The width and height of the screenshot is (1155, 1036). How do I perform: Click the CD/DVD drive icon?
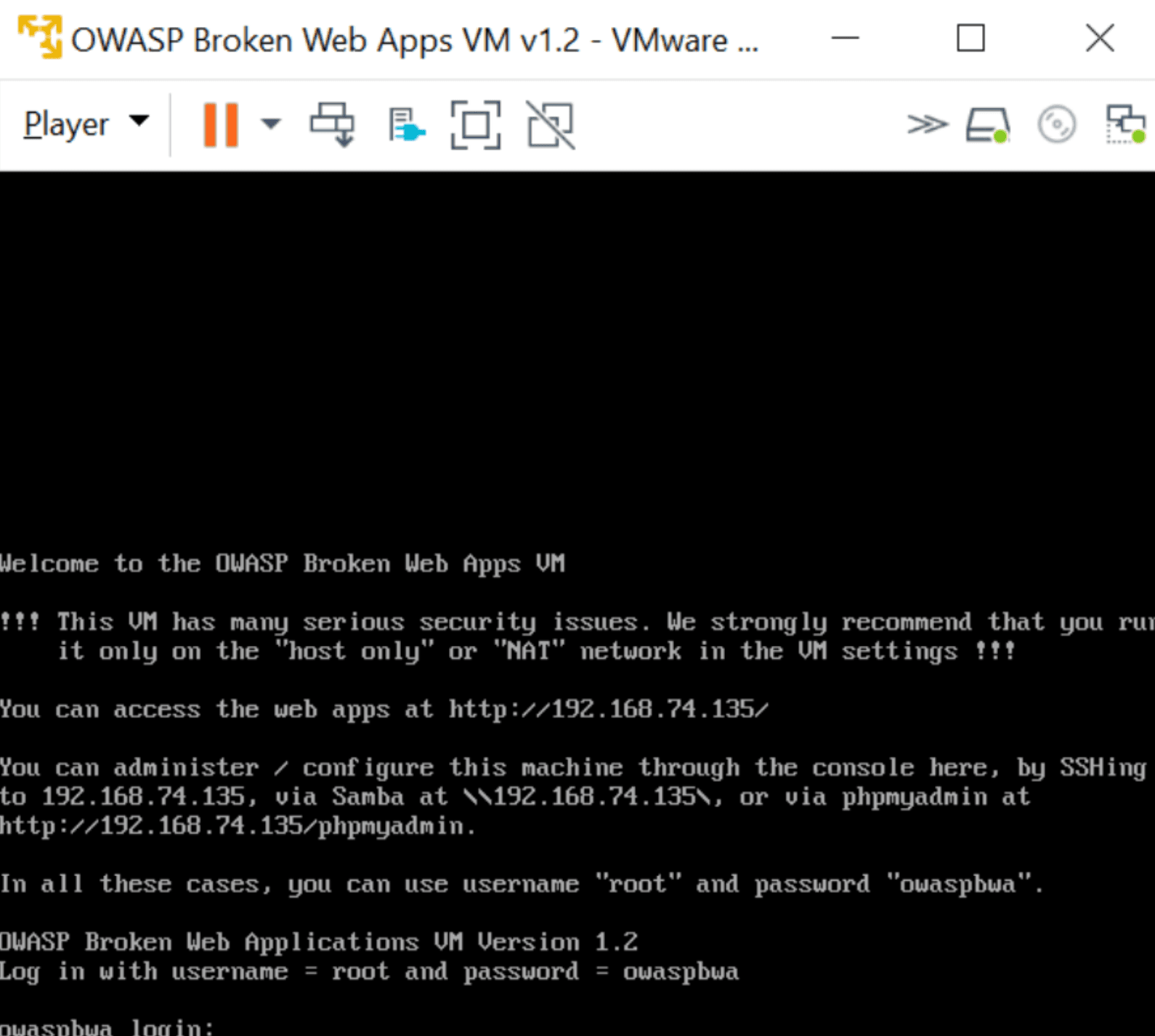click(1057, 124)
